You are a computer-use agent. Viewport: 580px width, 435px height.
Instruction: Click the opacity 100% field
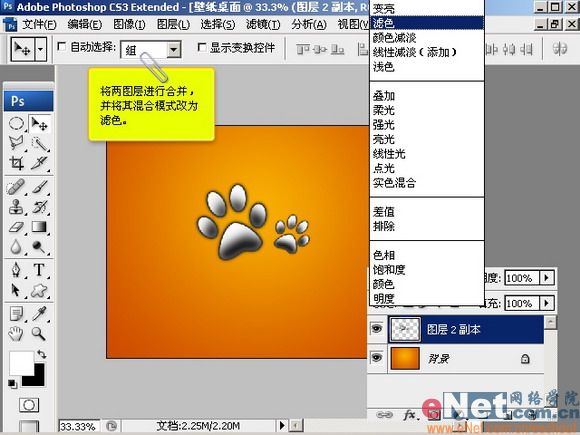[523, 278]
